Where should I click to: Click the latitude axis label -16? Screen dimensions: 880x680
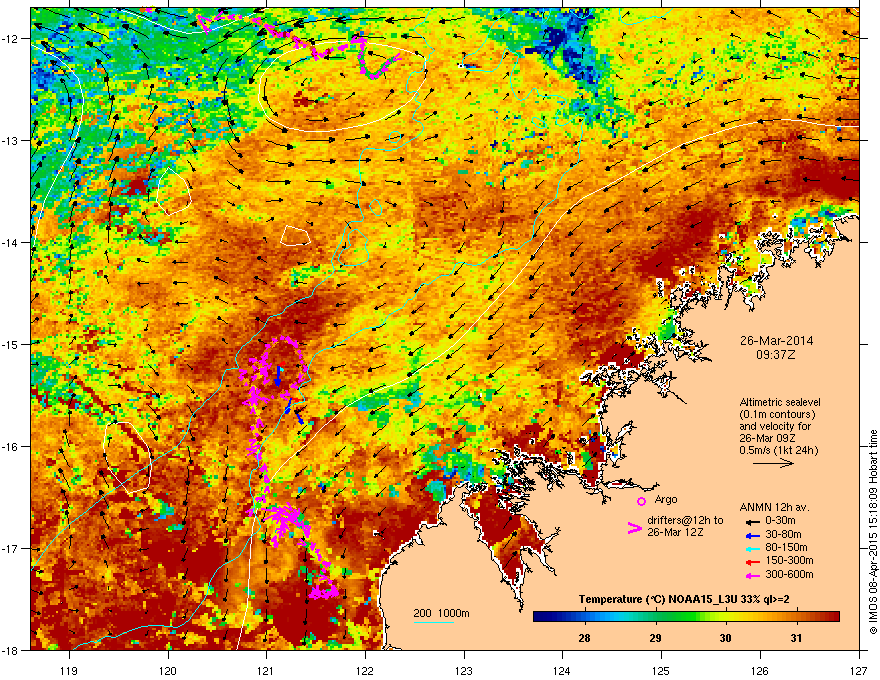pos(10,447)
